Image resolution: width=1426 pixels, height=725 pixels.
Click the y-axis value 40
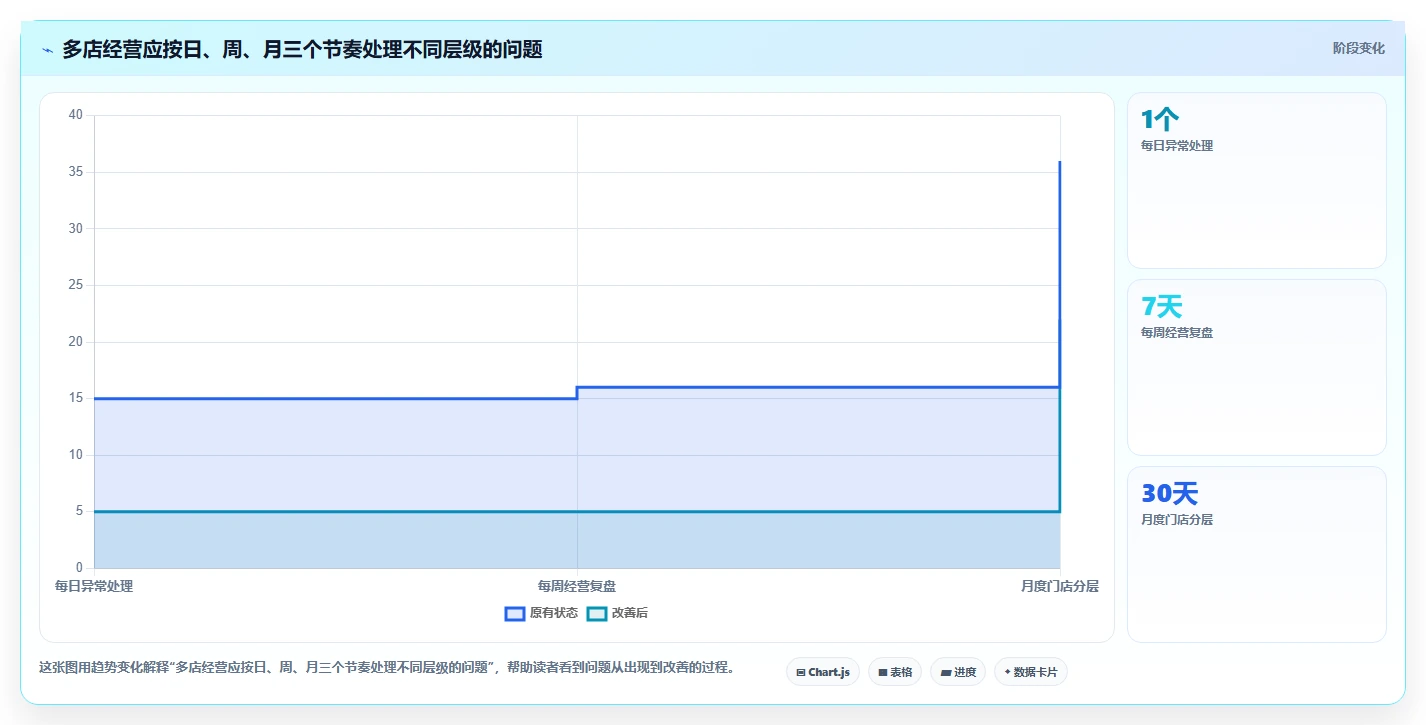click(x=76, y=115)
